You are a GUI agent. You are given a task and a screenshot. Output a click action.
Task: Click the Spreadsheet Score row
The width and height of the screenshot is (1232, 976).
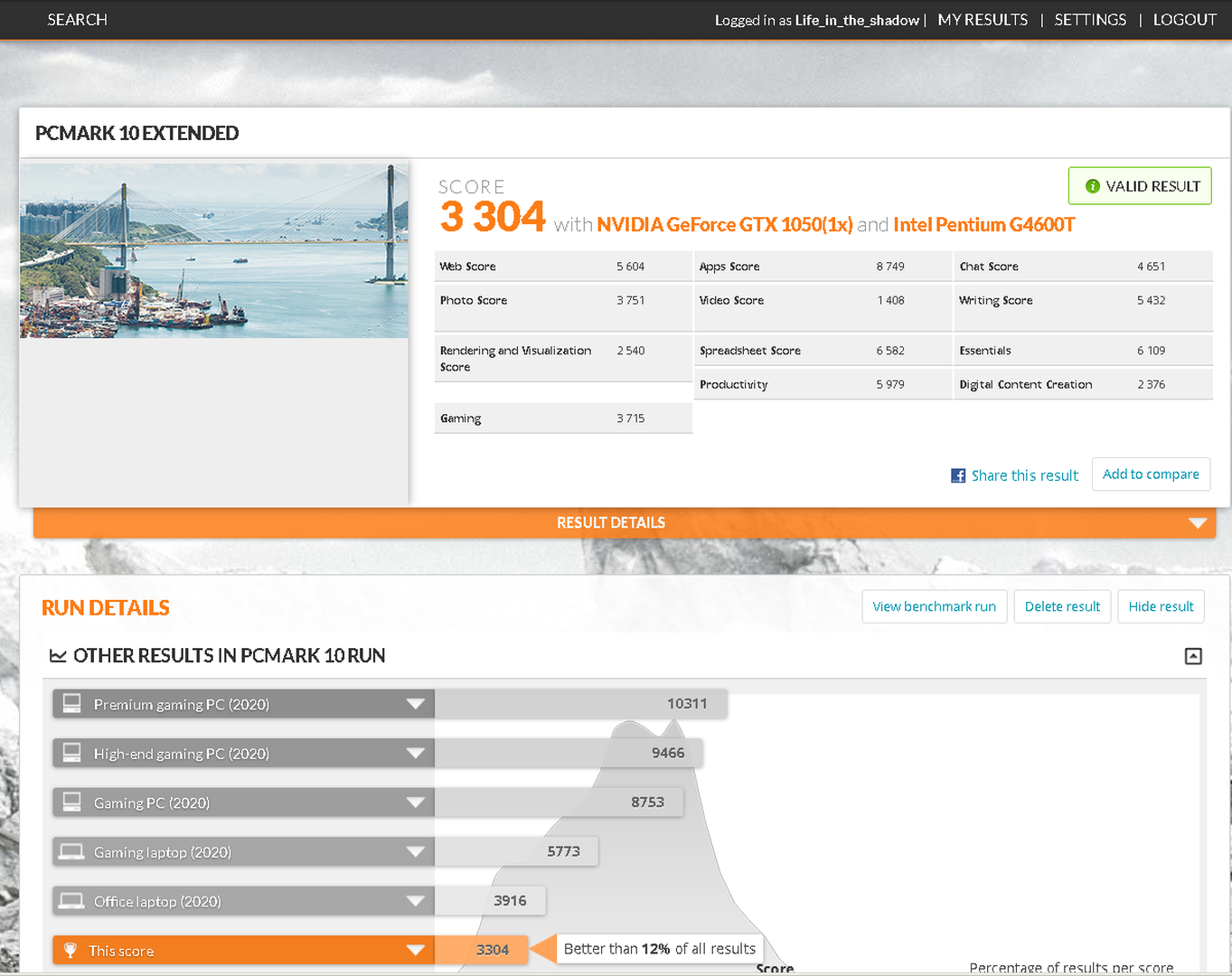click(823, 351)
